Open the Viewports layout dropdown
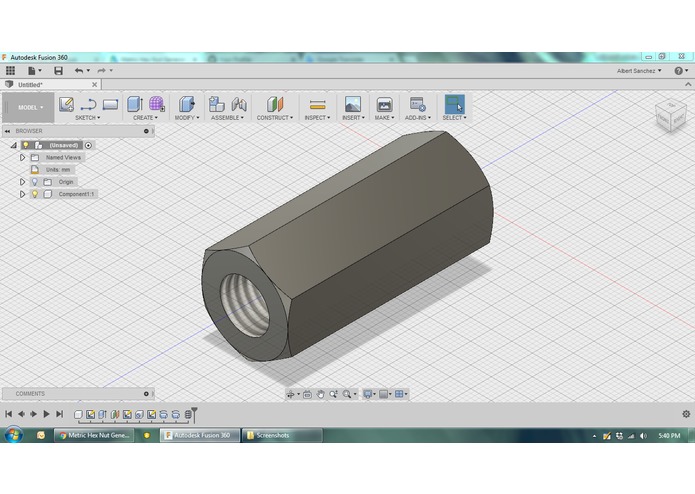 [401, 394]
